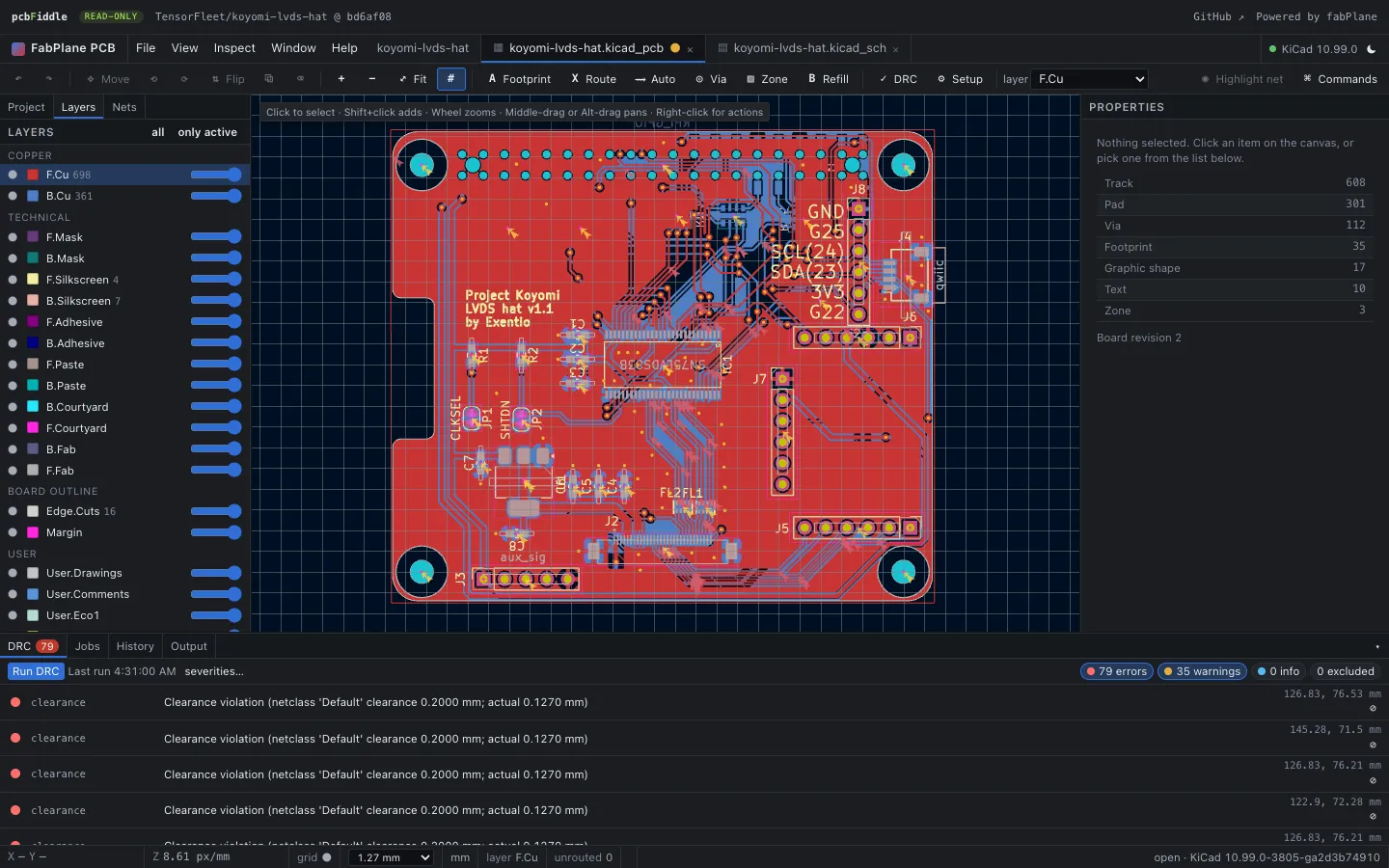Exclude the first clearance violation icon

click(1373, 709)
